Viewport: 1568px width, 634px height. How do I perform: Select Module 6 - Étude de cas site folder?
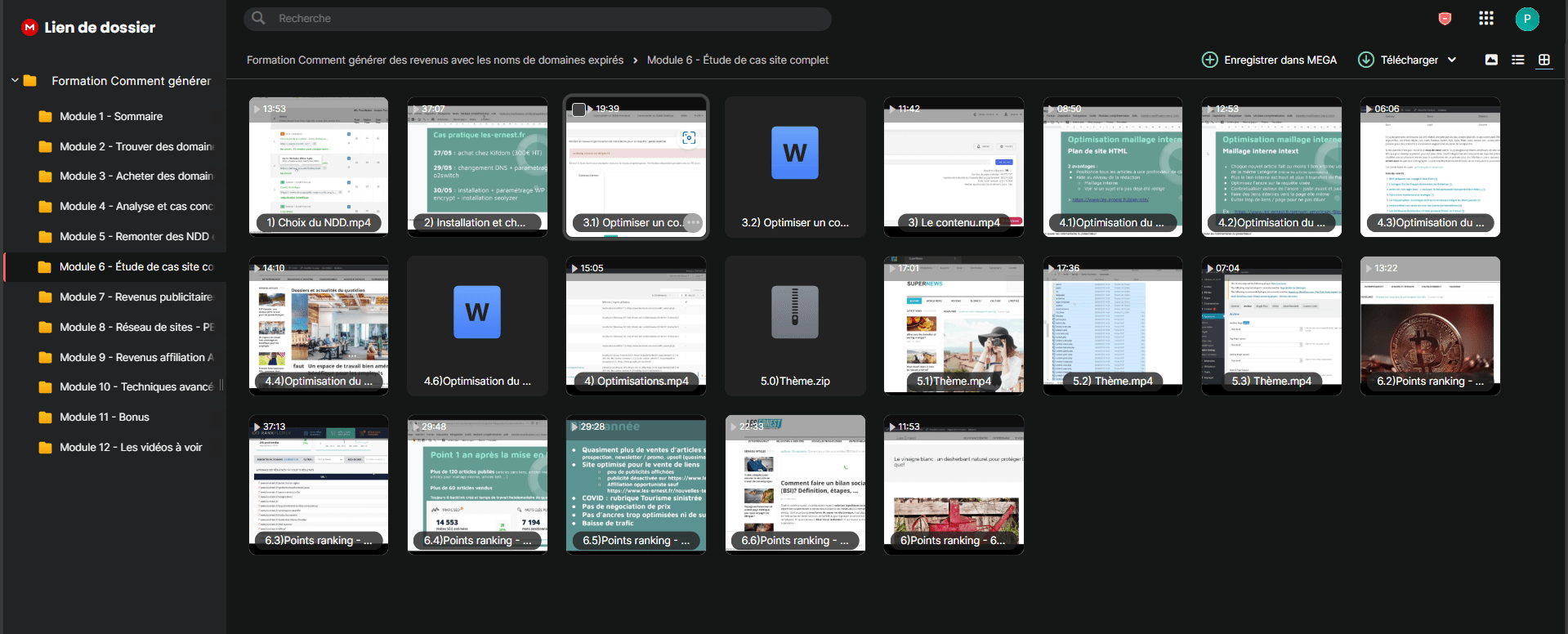pos(115,266)
